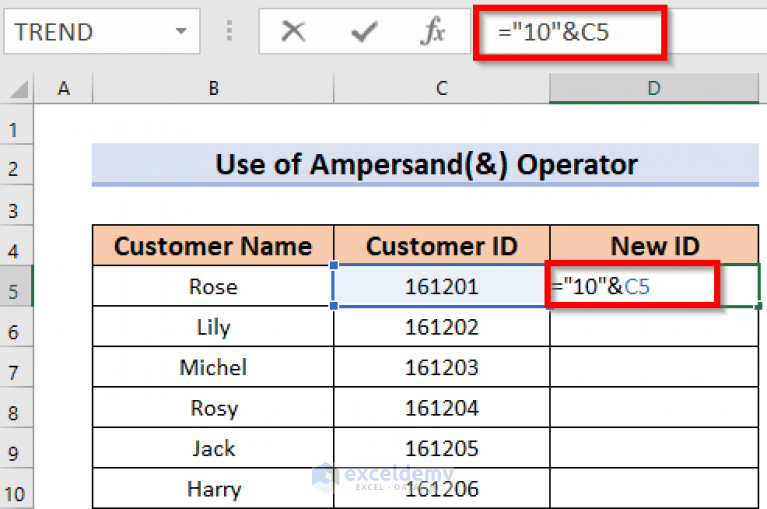This screenshot has height=509, width=767.
Task: Select column A header
Action: (x=63, y=89)
